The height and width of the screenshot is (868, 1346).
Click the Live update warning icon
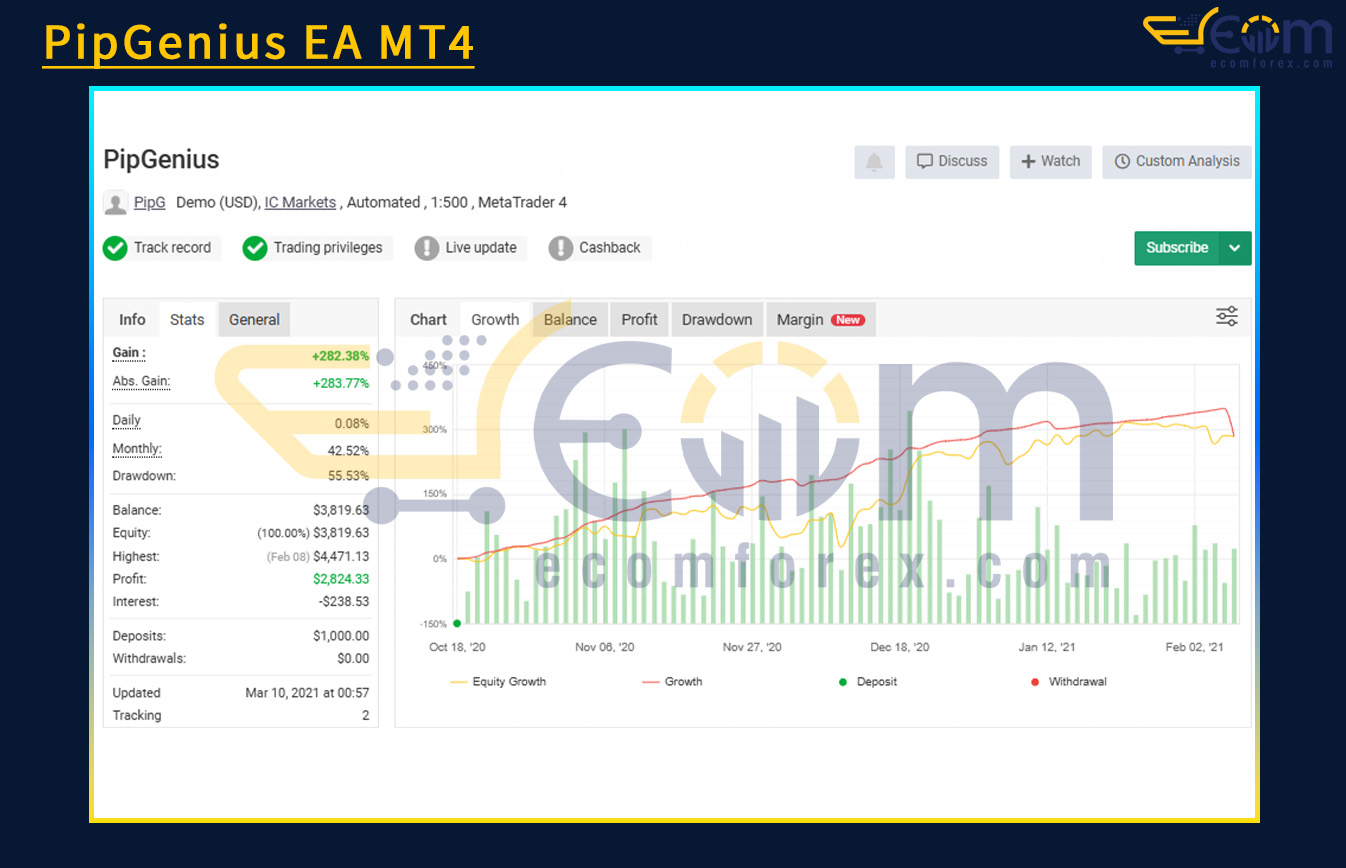(427, 248)
